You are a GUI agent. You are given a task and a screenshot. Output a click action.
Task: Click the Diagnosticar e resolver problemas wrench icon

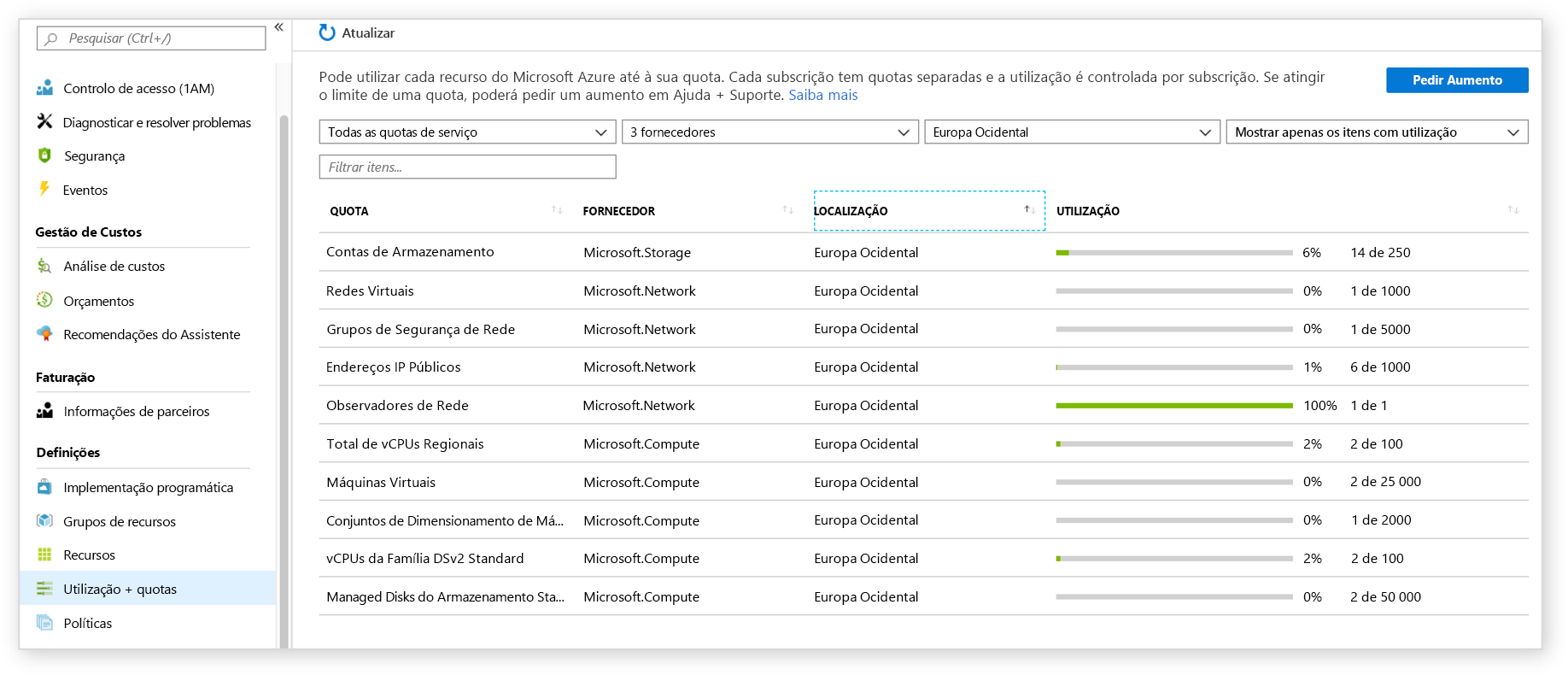(44, 121)
